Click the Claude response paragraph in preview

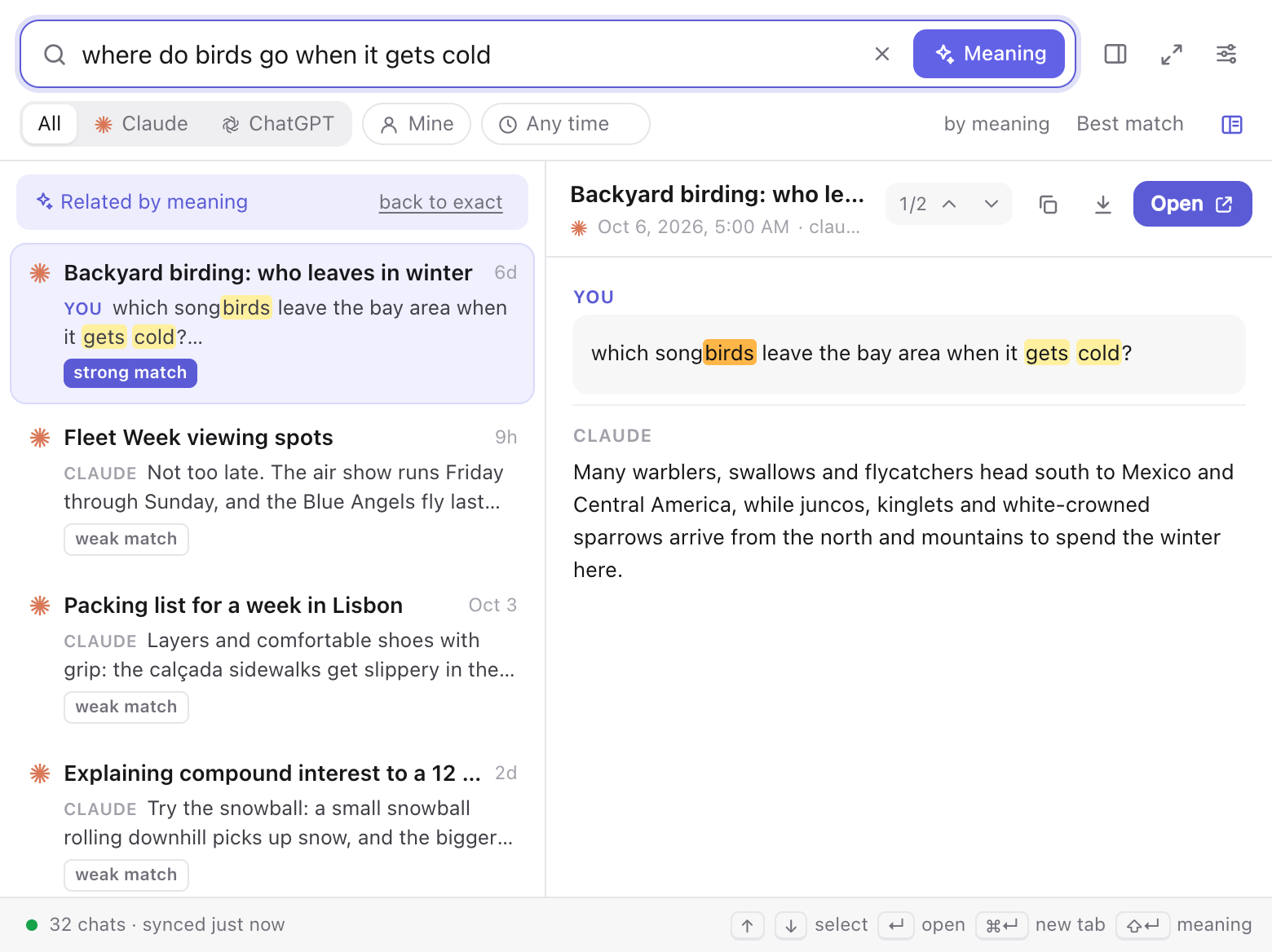pyautogui.click(x=903, y=521)
